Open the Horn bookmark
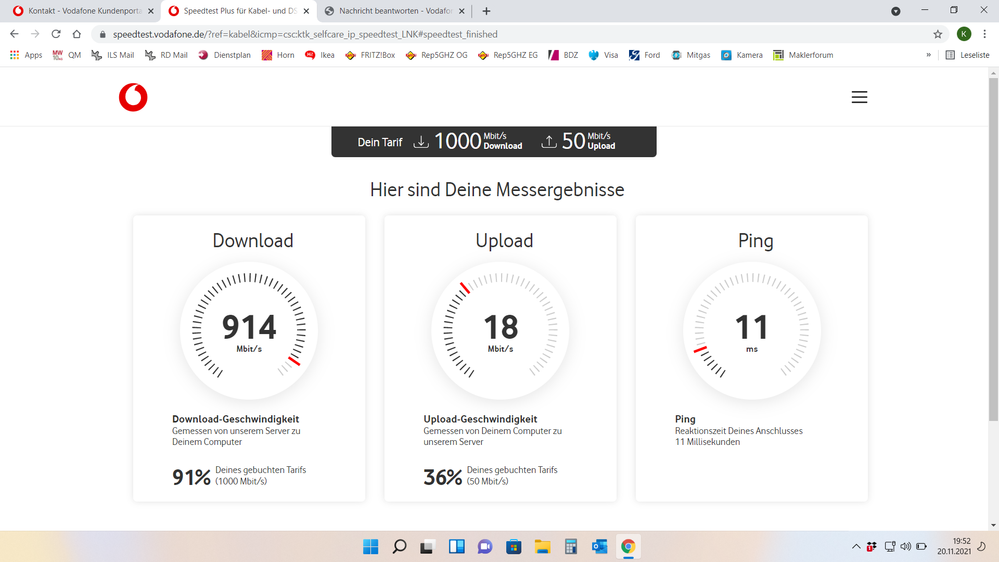The width and height of the screenshot is (999, 562). point(278,55)
